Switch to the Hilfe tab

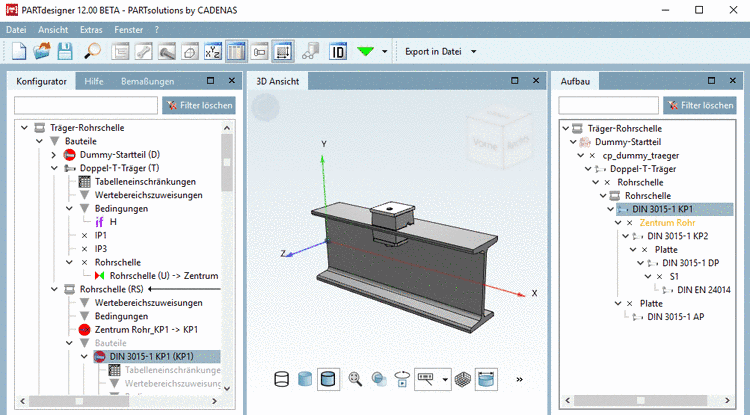tap(94, 81)
